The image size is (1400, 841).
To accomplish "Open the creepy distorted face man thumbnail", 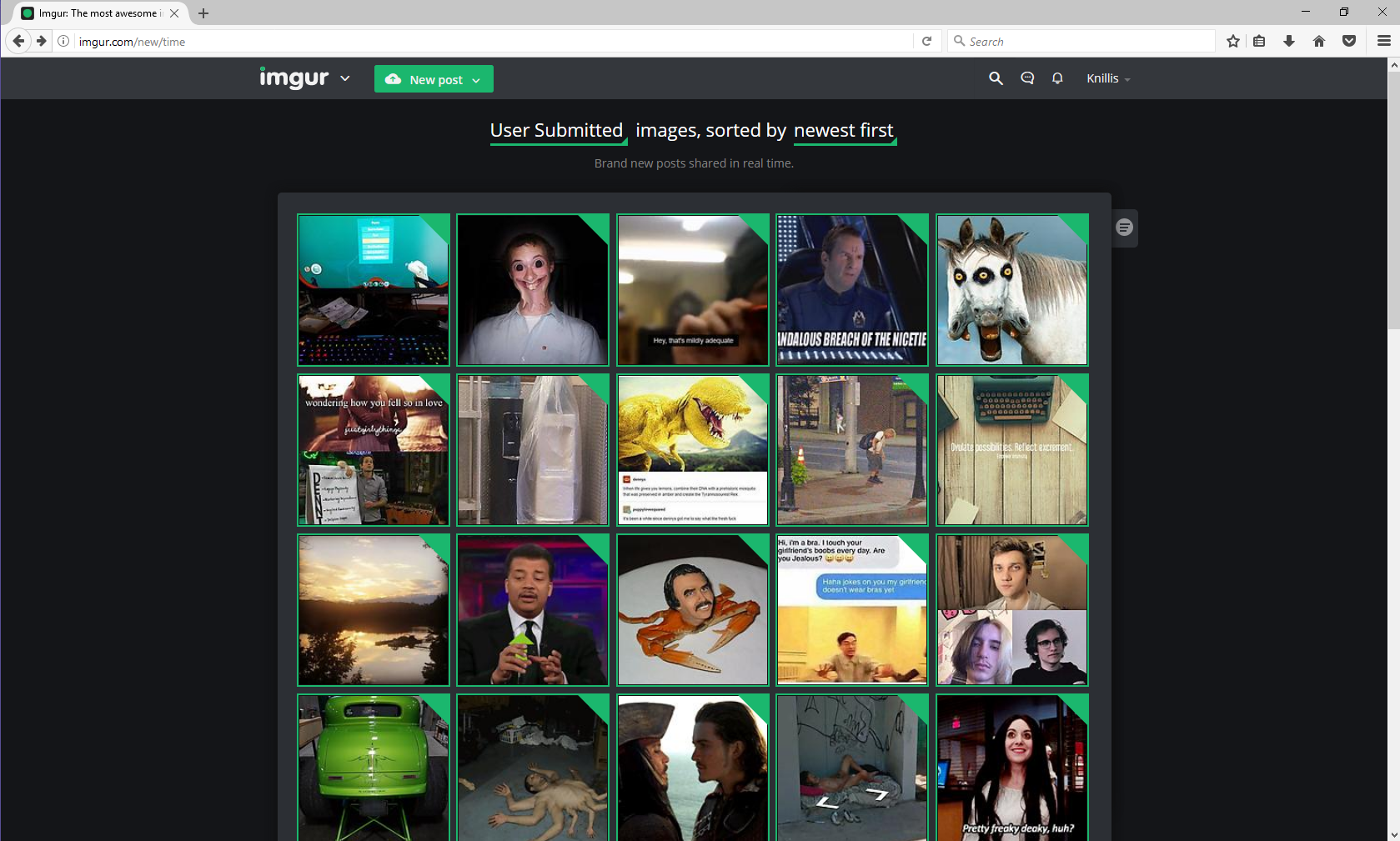I will tap(533, 290).
